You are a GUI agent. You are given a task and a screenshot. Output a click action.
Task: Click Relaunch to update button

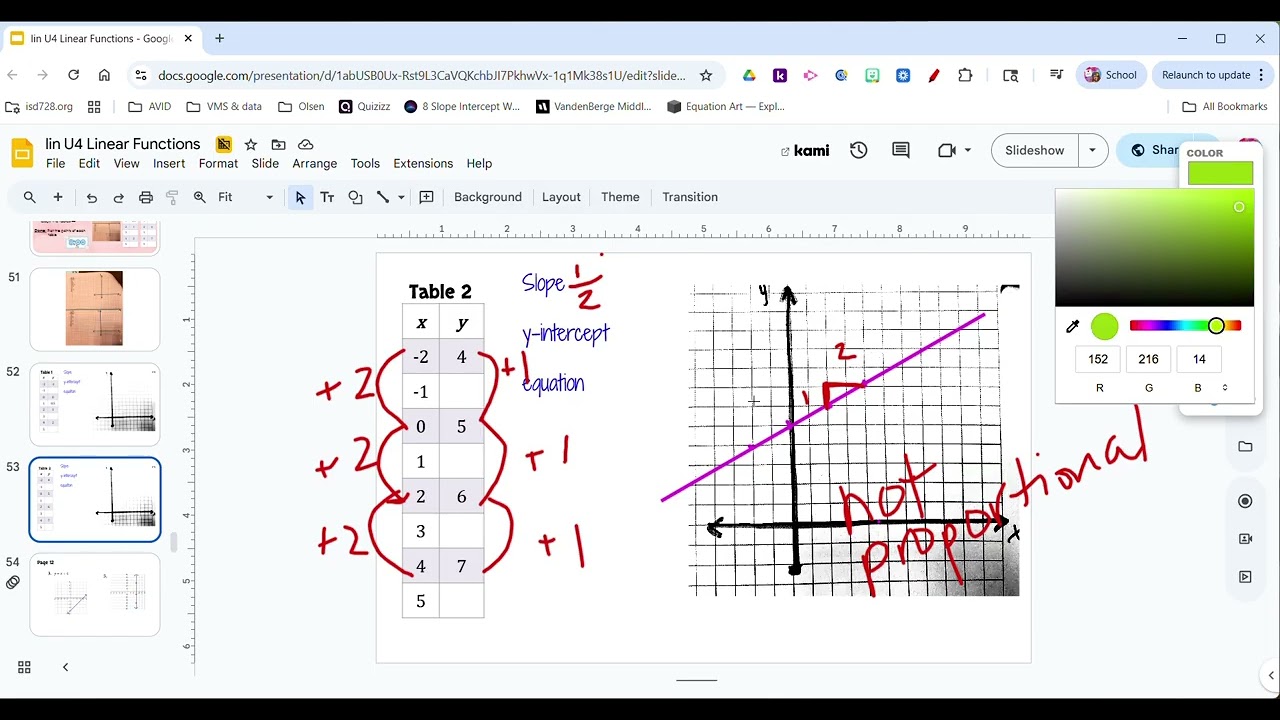coord(1212,75)
